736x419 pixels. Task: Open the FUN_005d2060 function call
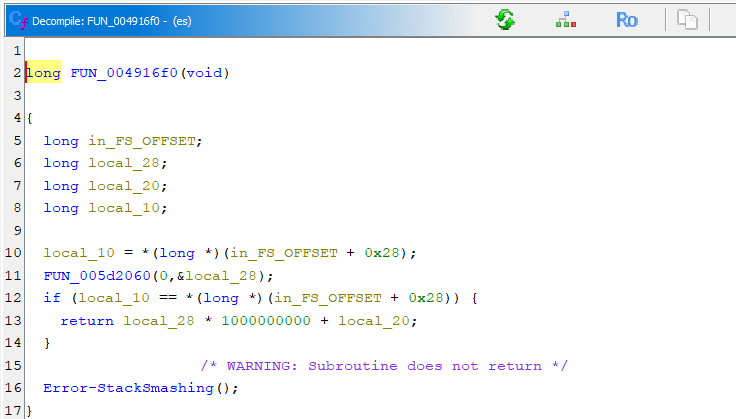[97, 275]
